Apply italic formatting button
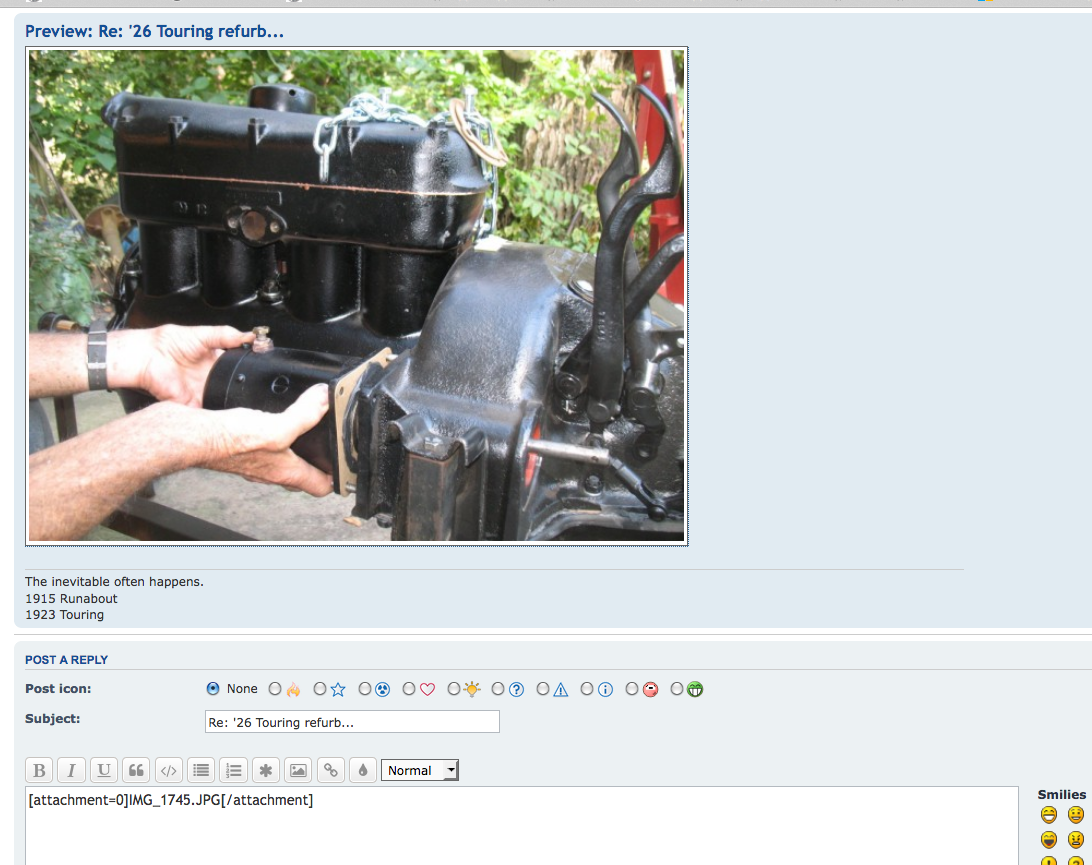The height and width of the screenshot is (865, 1092). 71,770
